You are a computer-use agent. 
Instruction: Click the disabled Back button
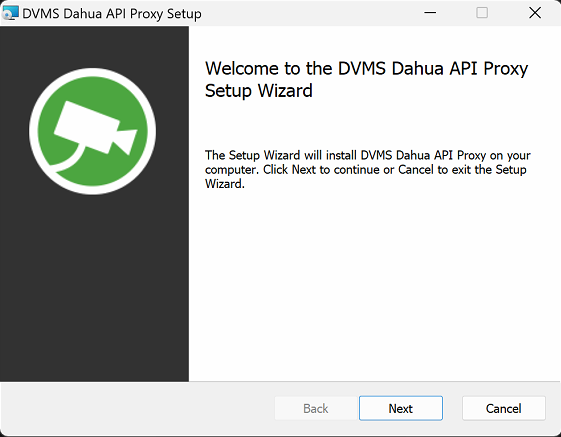316,408
